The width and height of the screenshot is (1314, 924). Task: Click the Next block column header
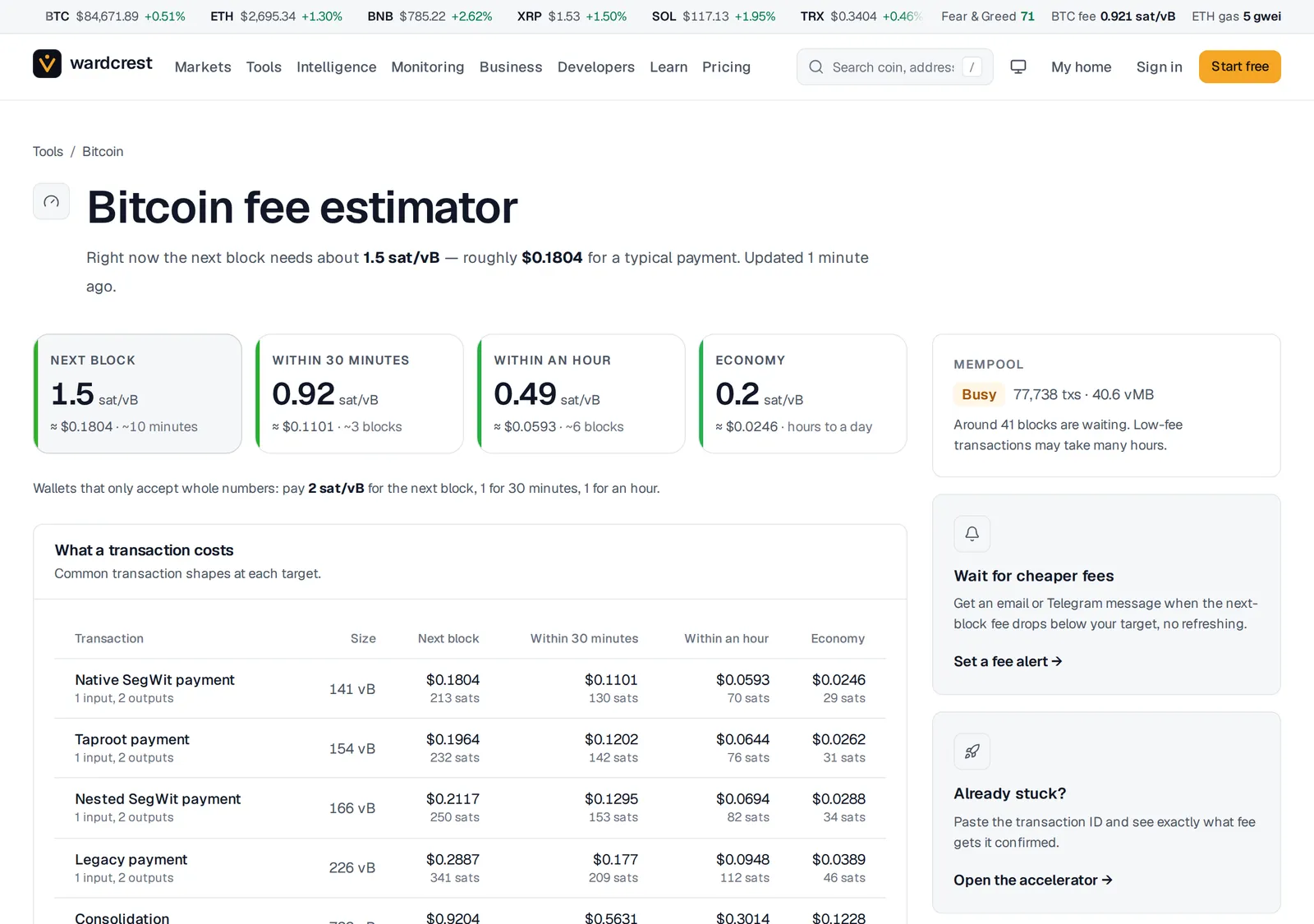coord(448,639)
